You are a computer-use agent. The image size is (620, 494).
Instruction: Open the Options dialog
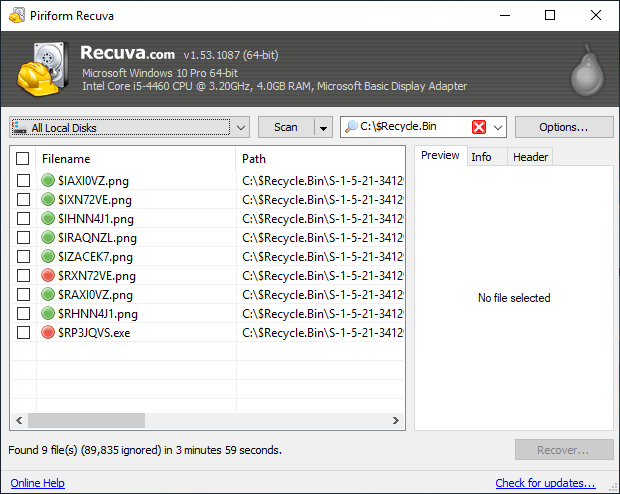pyautogui.click(x=564, y=127)
